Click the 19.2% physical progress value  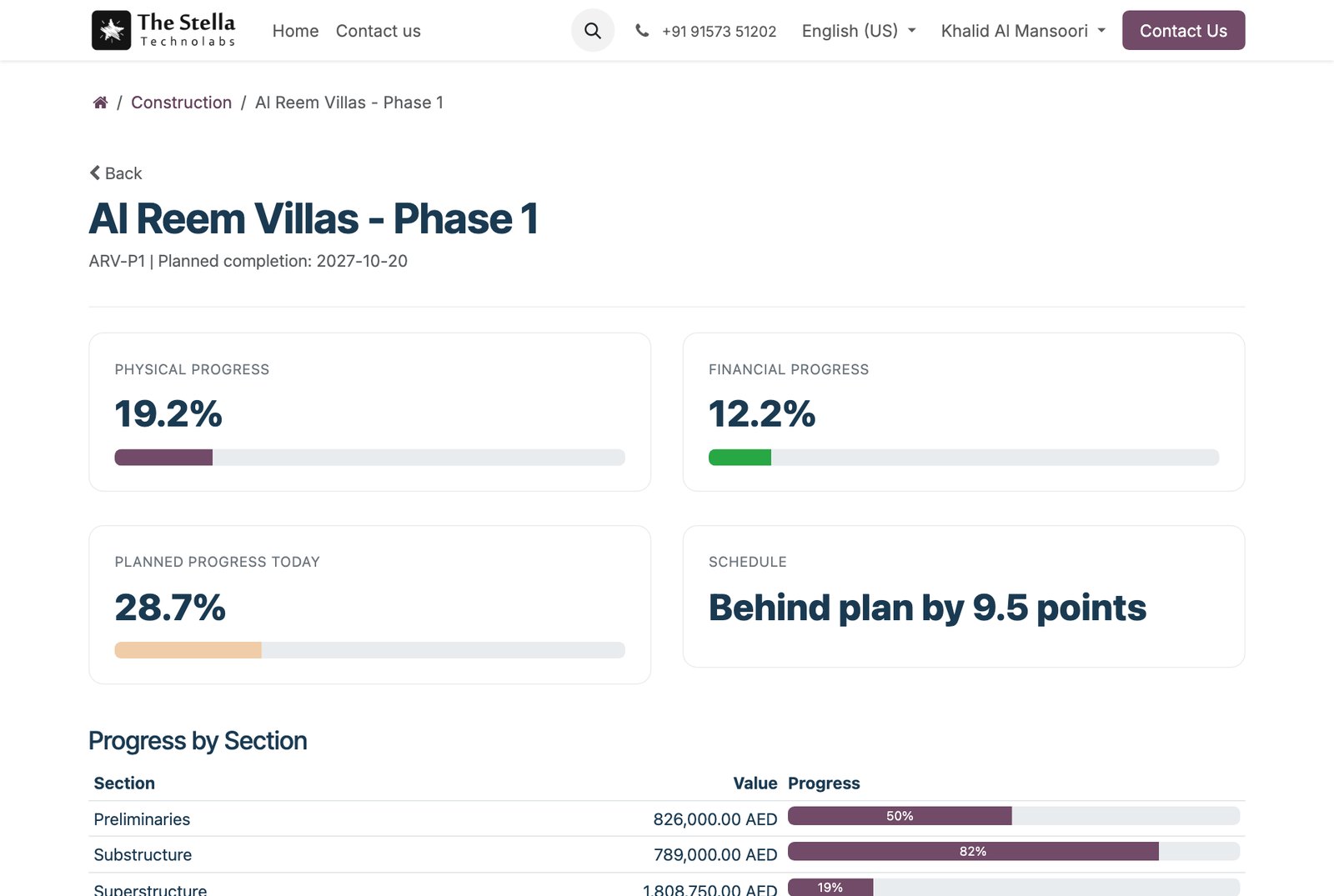coord(168,414)
